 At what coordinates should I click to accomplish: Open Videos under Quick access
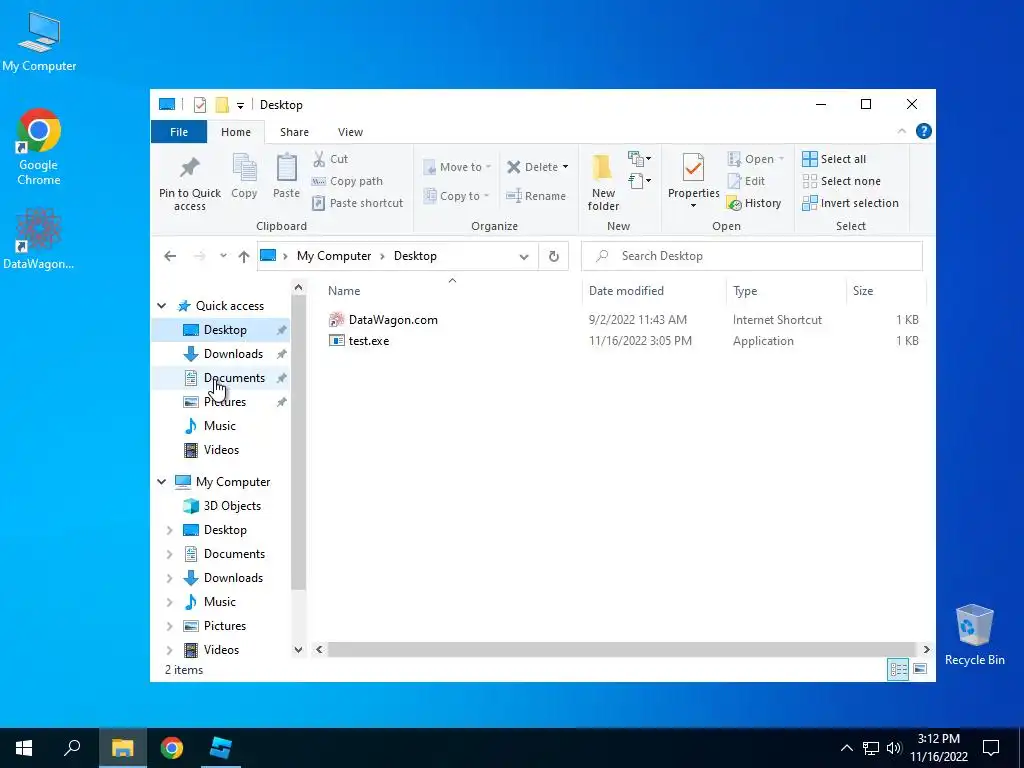pos(221,449)
